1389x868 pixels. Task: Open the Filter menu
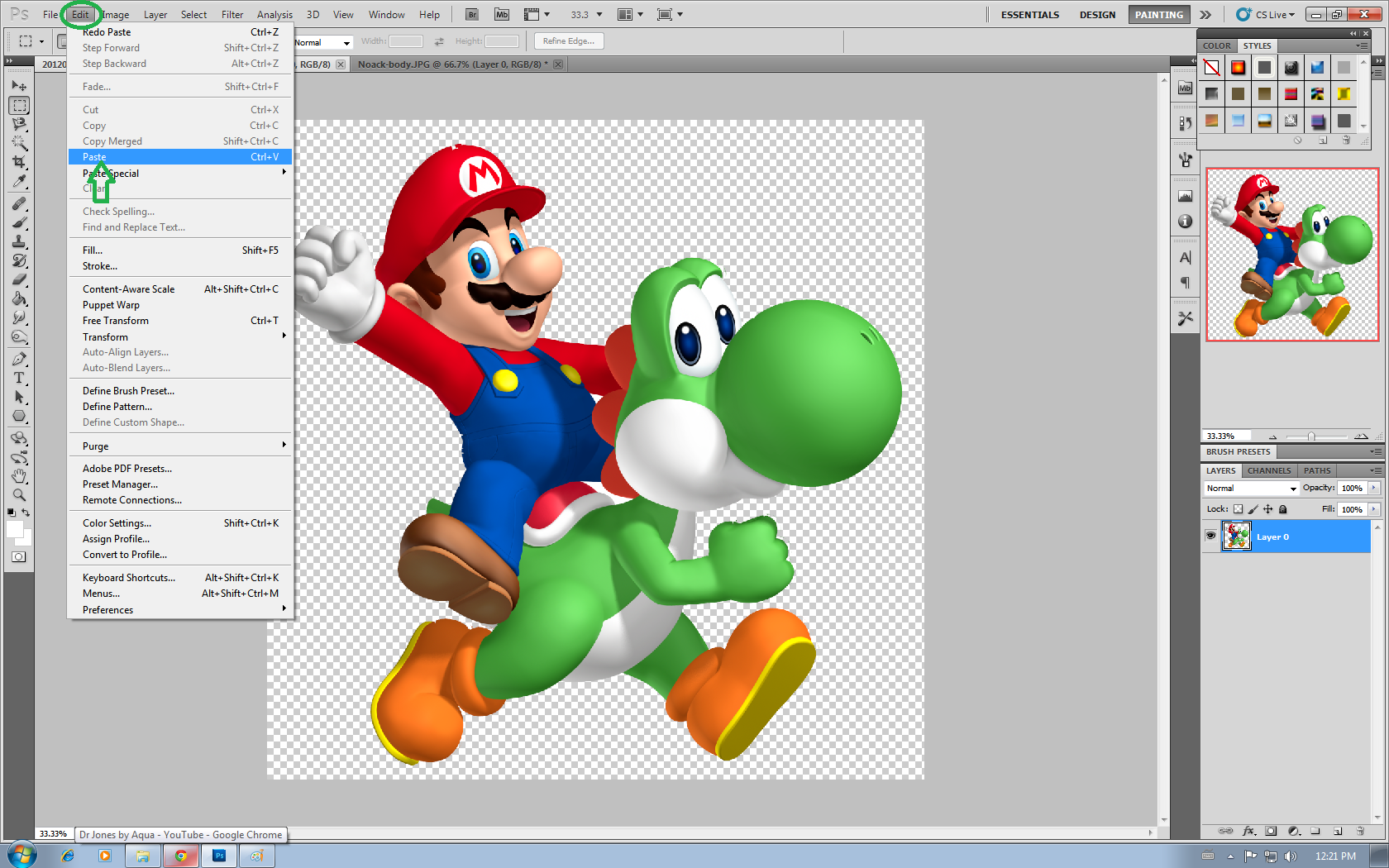pos(231,14)
